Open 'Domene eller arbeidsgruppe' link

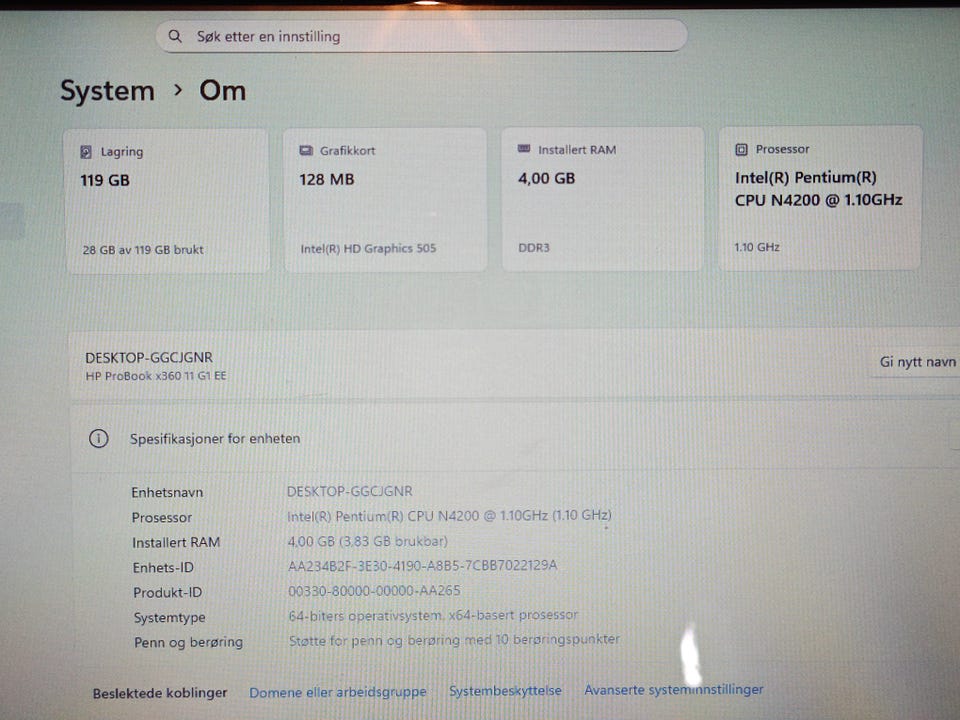(337, 692)
